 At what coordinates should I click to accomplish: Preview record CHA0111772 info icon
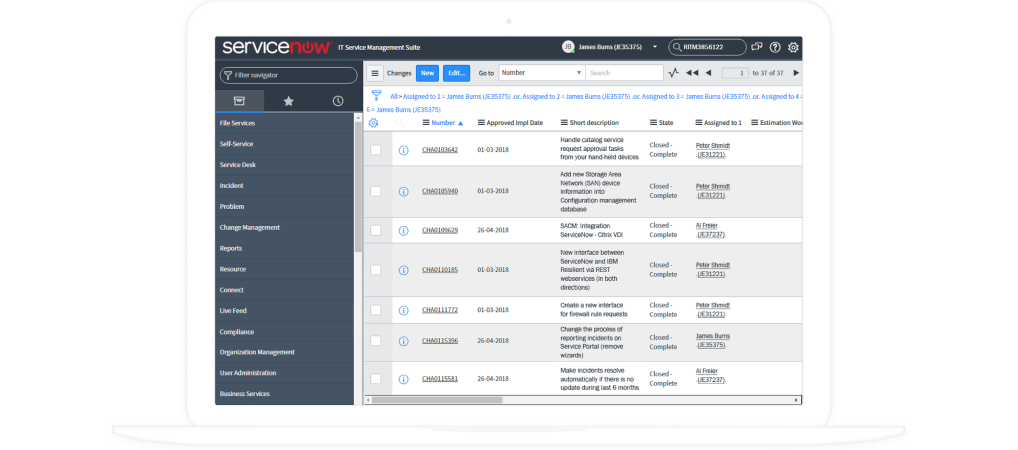point(403,310)
